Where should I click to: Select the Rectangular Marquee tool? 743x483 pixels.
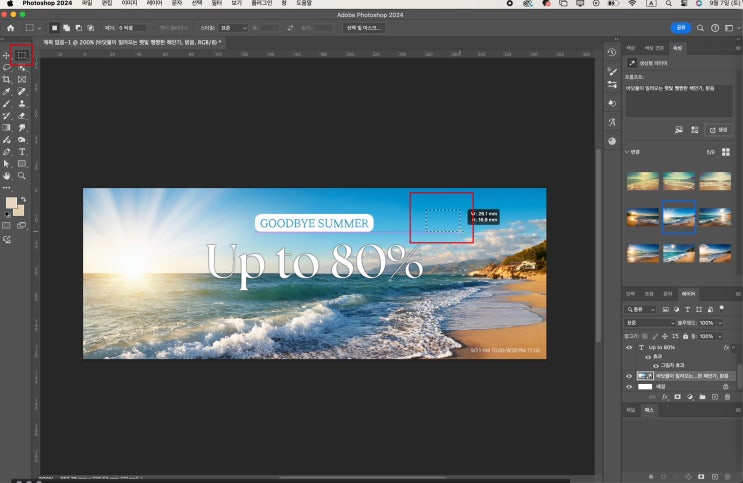pyautogui.click(x=22, y=55)
